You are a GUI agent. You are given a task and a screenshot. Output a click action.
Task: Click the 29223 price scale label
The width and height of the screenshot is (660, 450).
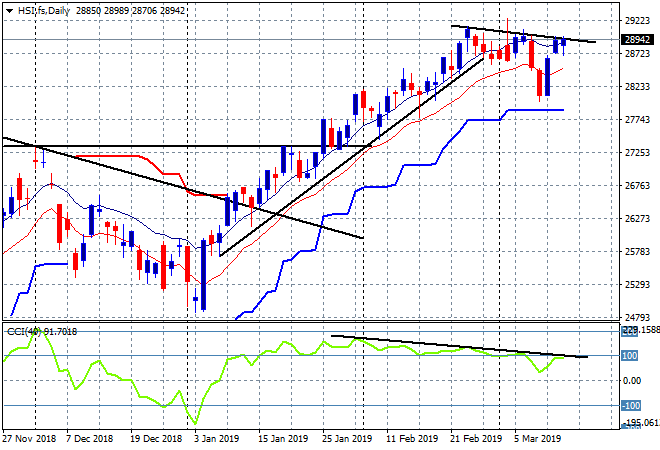[637, 21]
